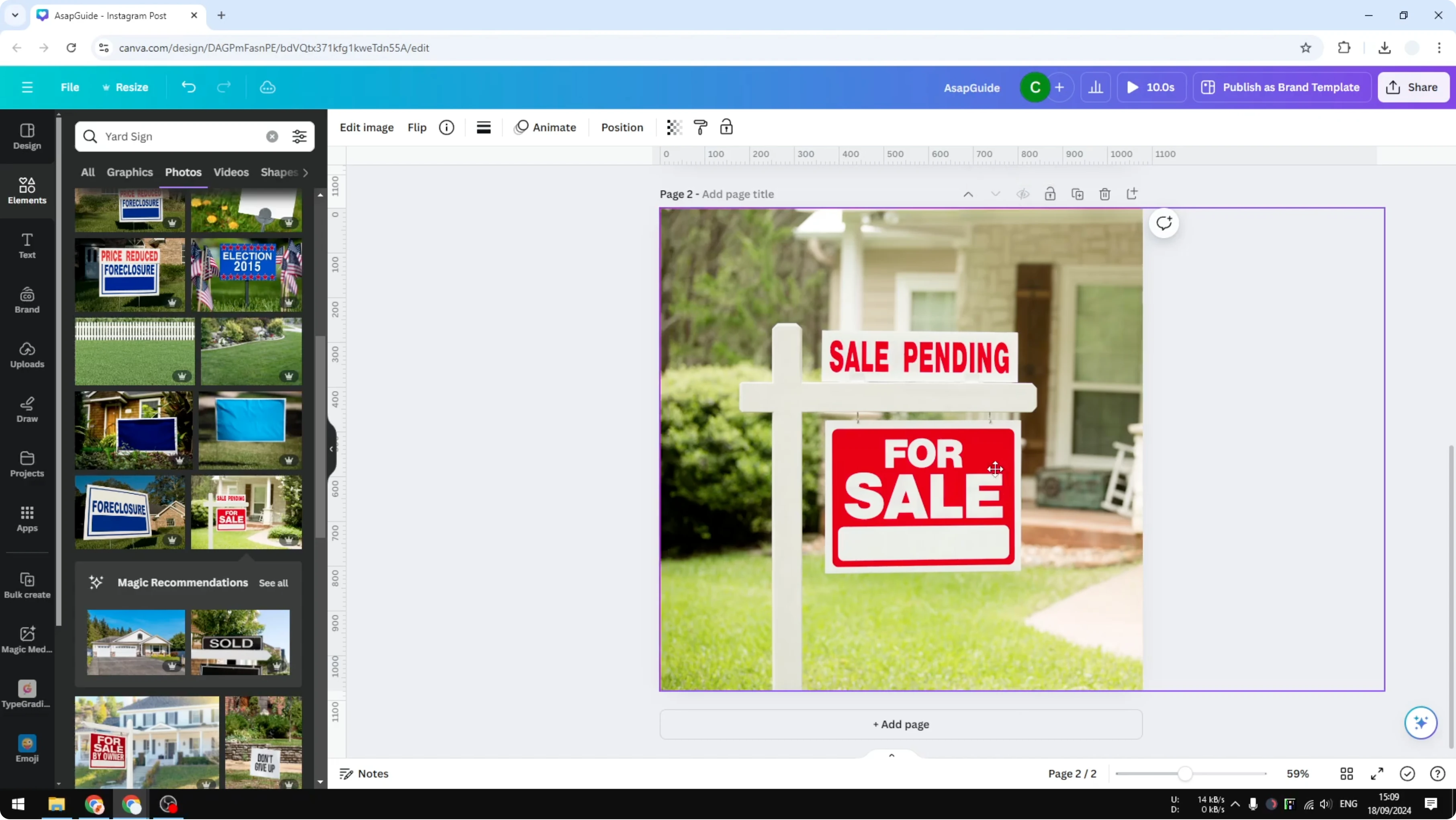Open the Notes panel

pos(364,774)
